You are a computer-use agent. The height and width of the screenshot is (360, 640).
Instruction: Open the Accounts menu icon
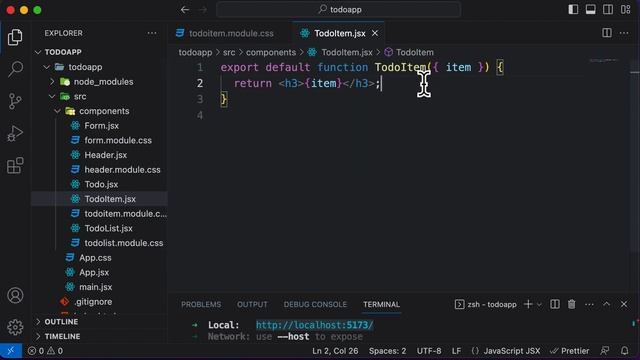pyautogui.click(x=15, y=295)
